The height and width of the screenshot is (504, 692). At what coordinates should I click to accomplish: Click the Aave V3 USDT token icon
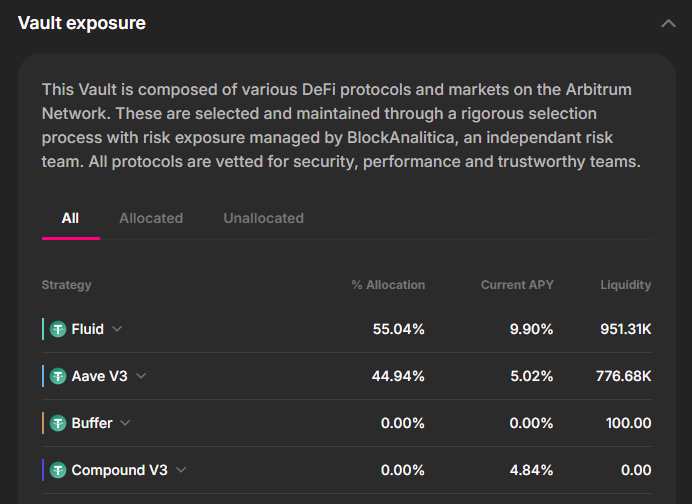point(59,376)
